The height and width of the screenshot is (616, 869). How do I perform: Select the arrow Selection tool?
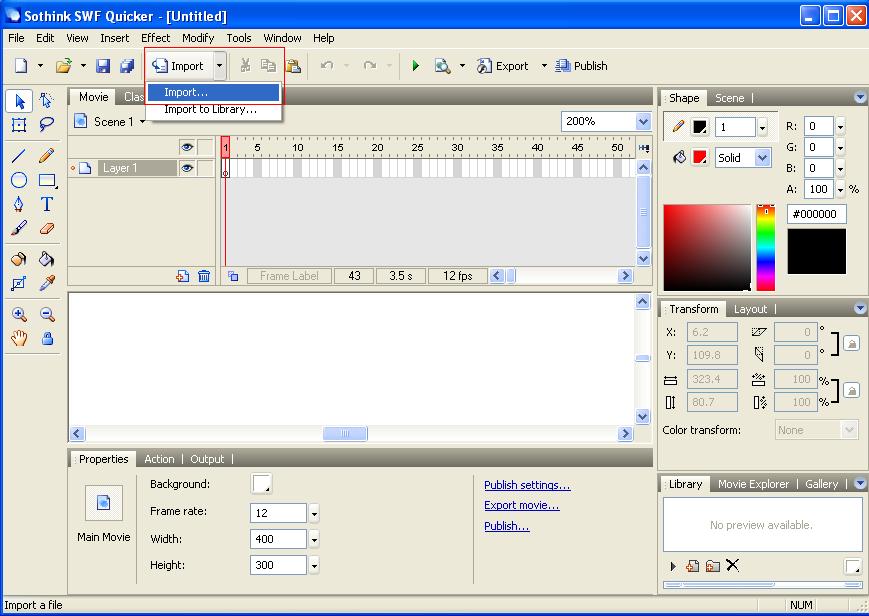point(19,101)
